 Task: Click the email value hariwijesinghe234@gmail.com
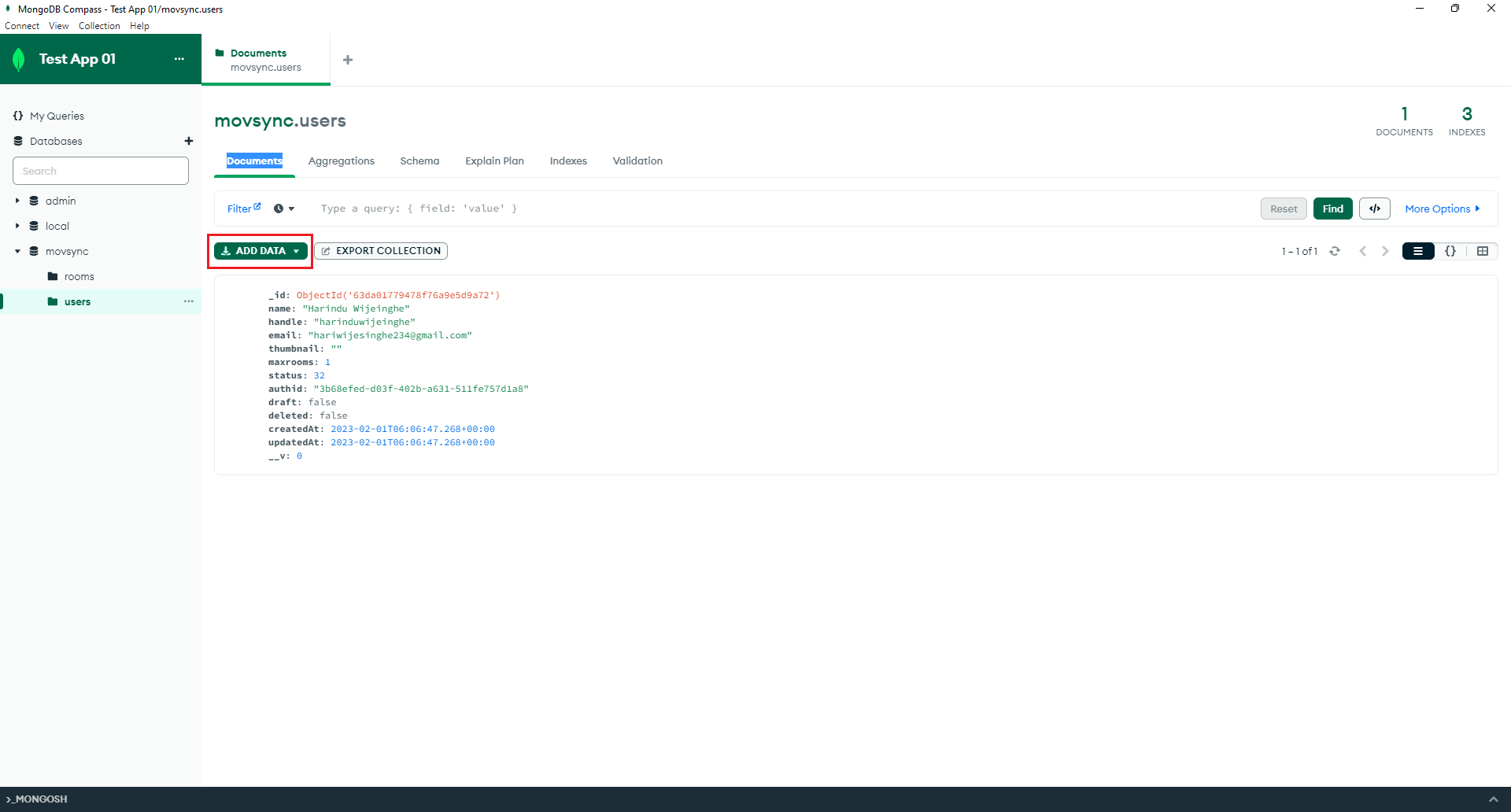(390, 335)
